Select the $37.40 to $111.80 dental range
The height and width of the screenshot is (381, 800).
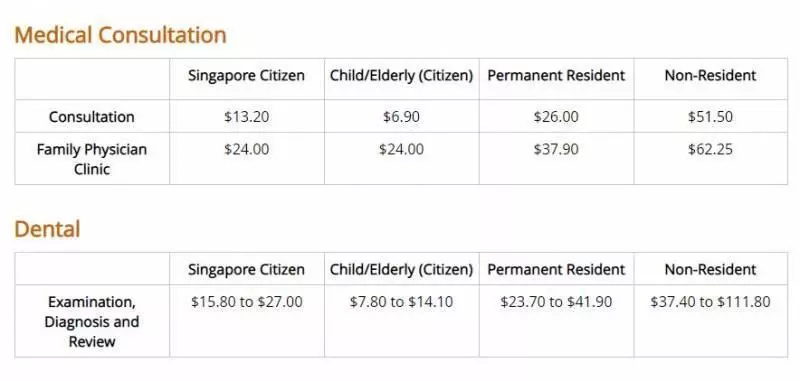[x=710, y=302]
